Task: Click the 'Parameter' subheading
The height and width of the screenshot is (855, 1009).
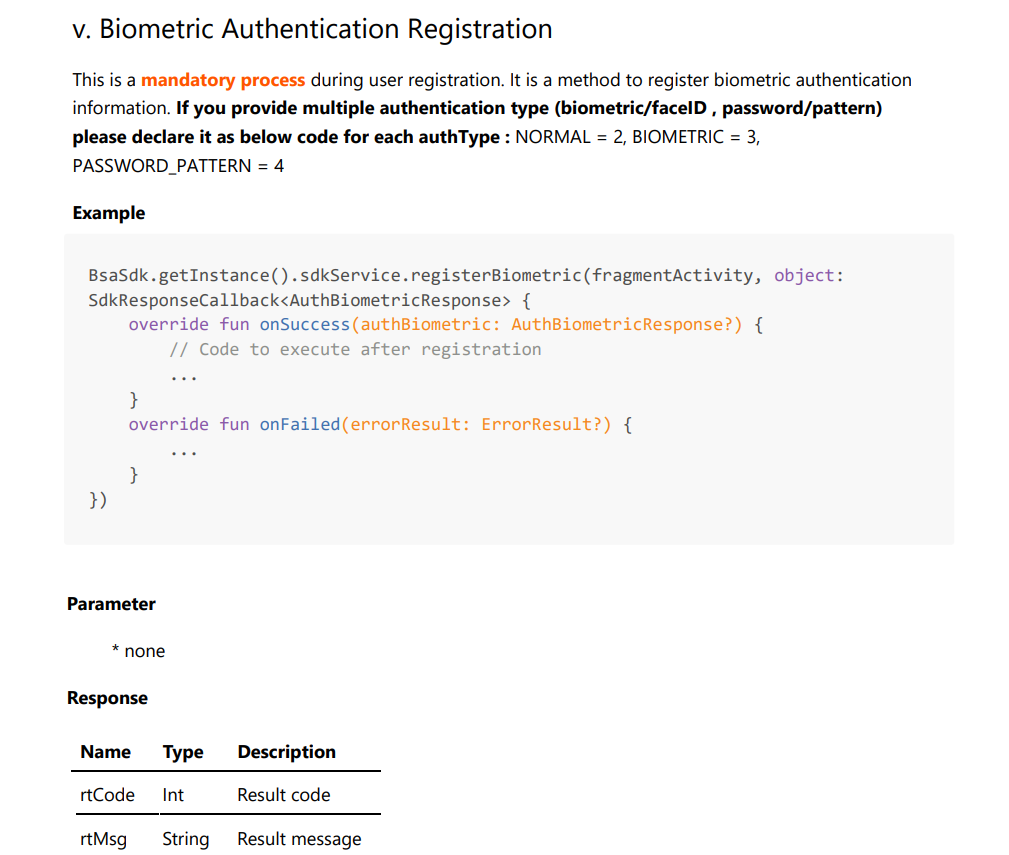Action: pos(111,604)
